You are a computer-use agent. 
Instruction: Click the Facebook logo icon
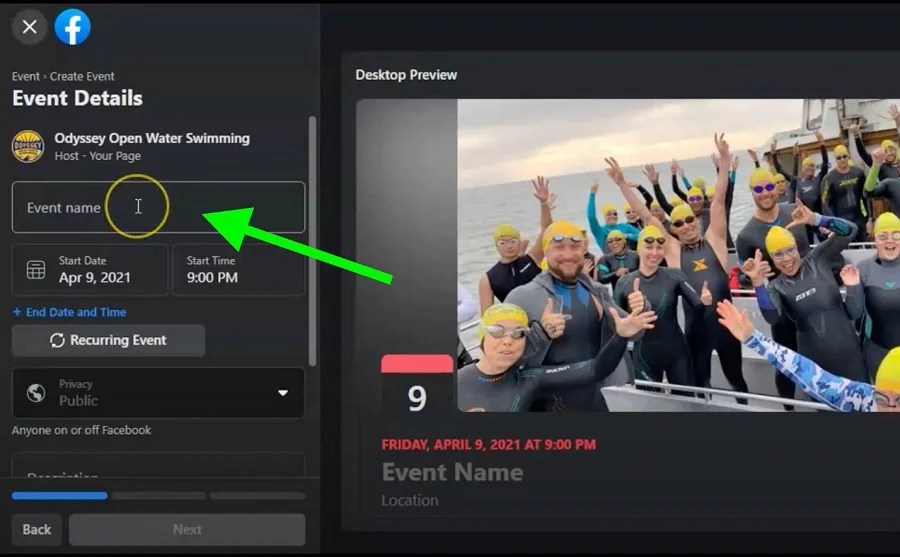(73, 27)
